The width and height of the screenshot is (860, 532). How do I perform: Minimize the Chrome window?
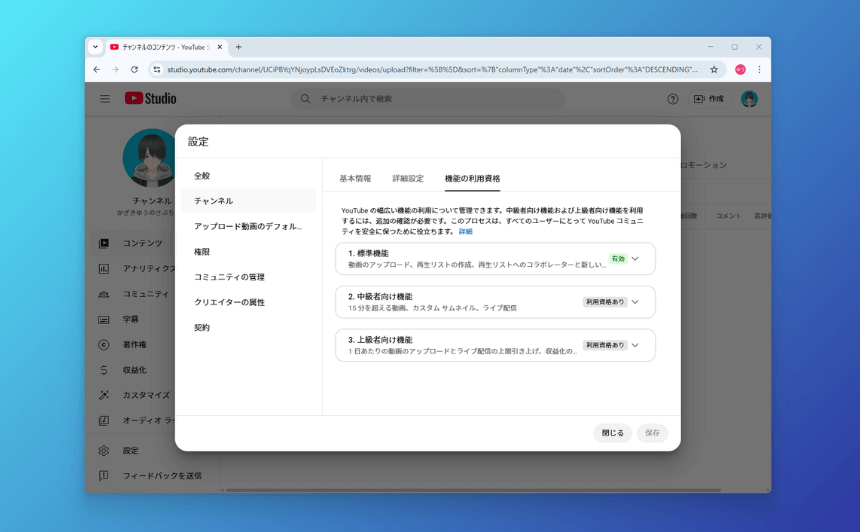pos(710,47)
